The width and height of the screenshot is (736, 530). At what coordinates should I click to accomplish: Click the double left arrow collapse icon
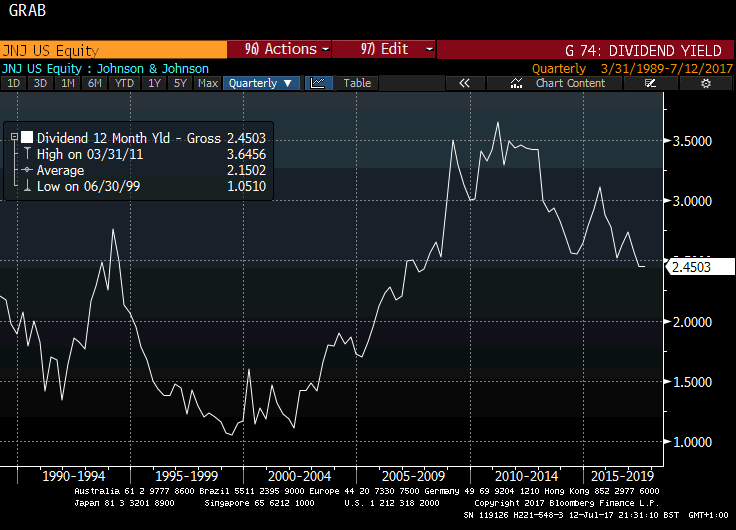click(464, 83)
